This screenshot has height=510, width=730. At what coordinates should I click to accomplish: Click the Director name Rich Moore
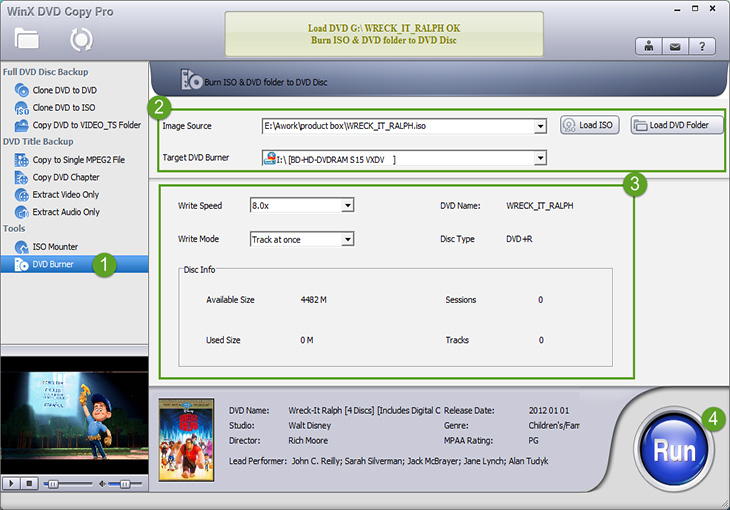click(x=308, y=441)
